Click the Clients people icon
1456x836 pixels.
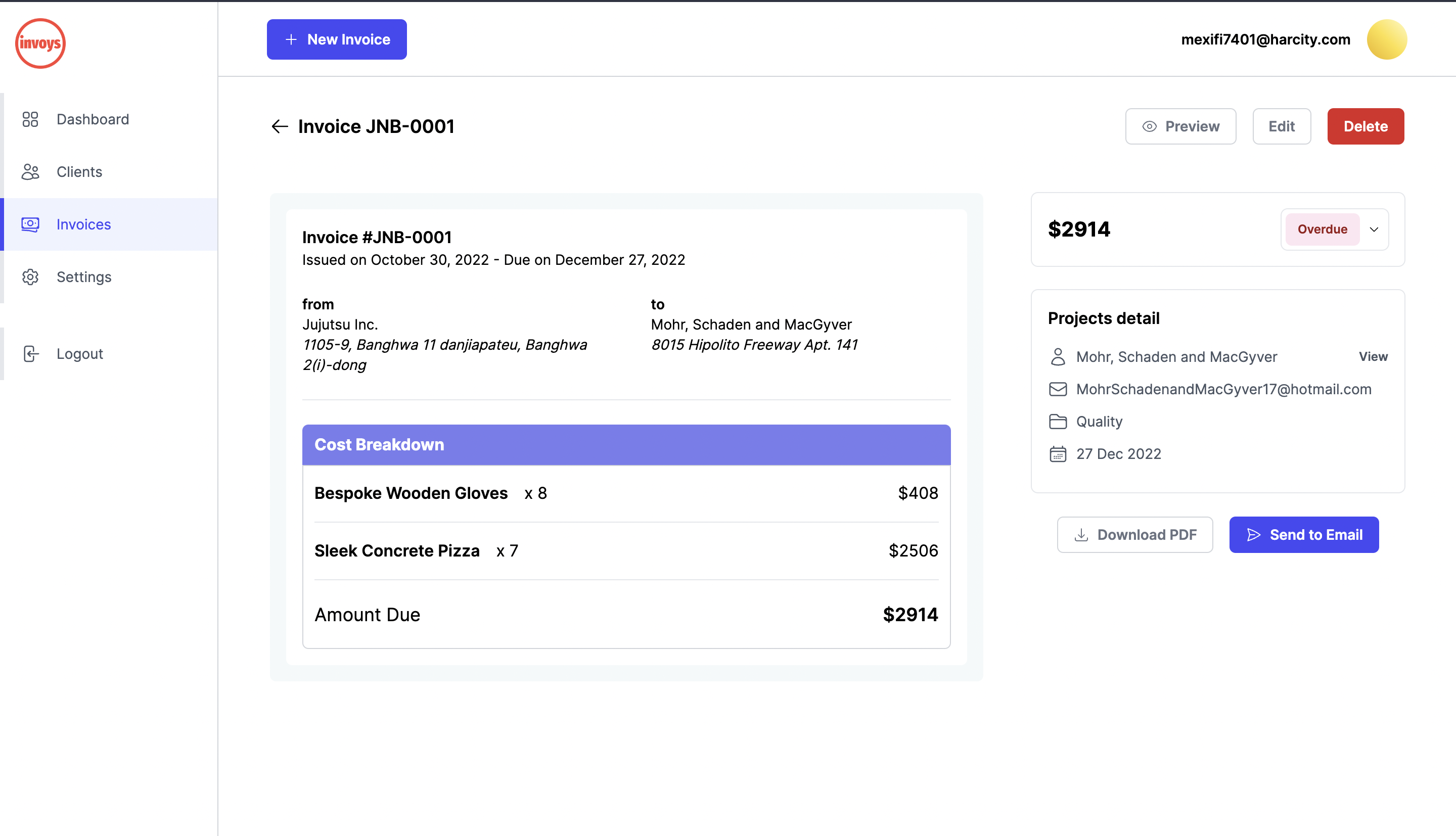point(30,172)
